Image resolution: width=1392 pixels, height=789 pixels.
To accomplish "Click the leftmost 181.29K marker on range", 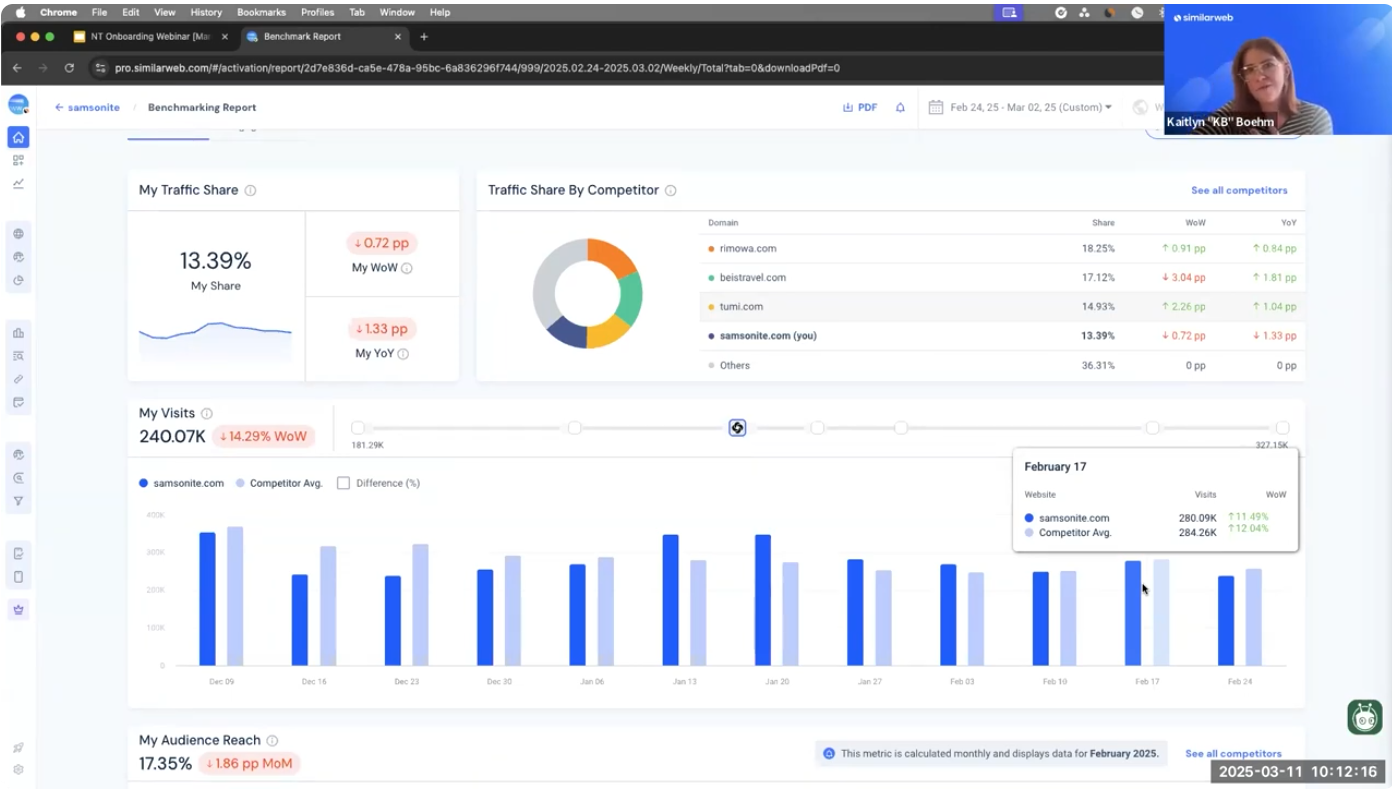I will [x=358, y=428].
